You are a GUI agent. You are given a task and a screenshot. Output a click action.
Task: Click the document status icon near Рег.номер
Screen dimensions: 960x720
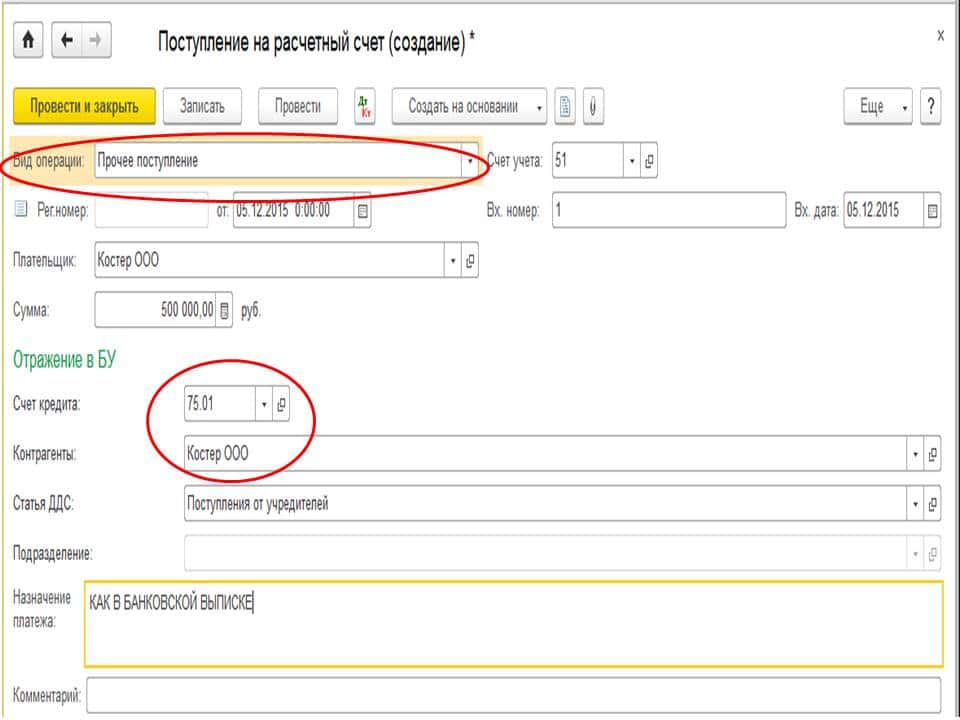click(x=21, y=209)
